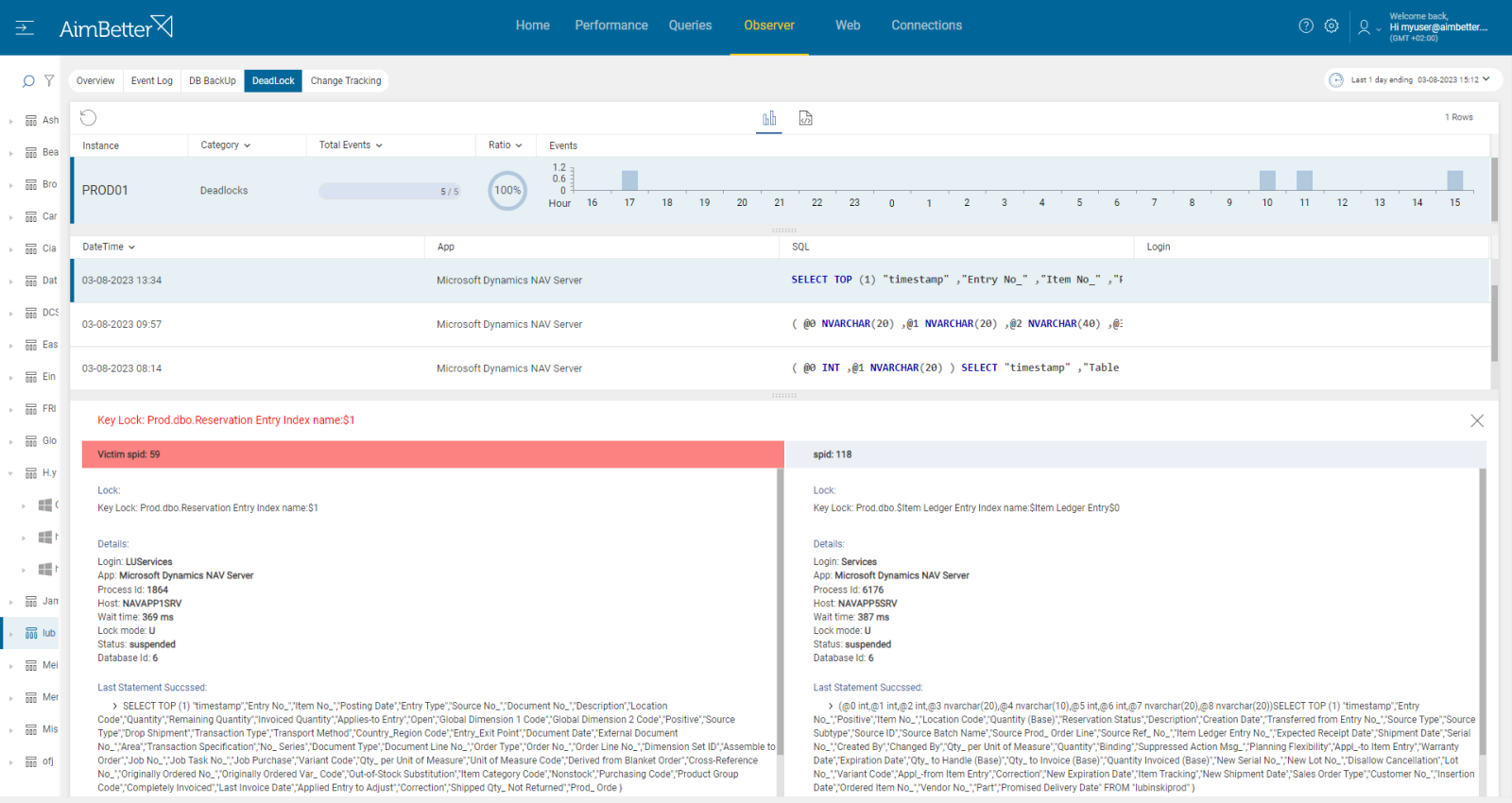1512x803 pixels.
Task: Click the refresh icon above the Instance column
Action: [x=88, y=118]
